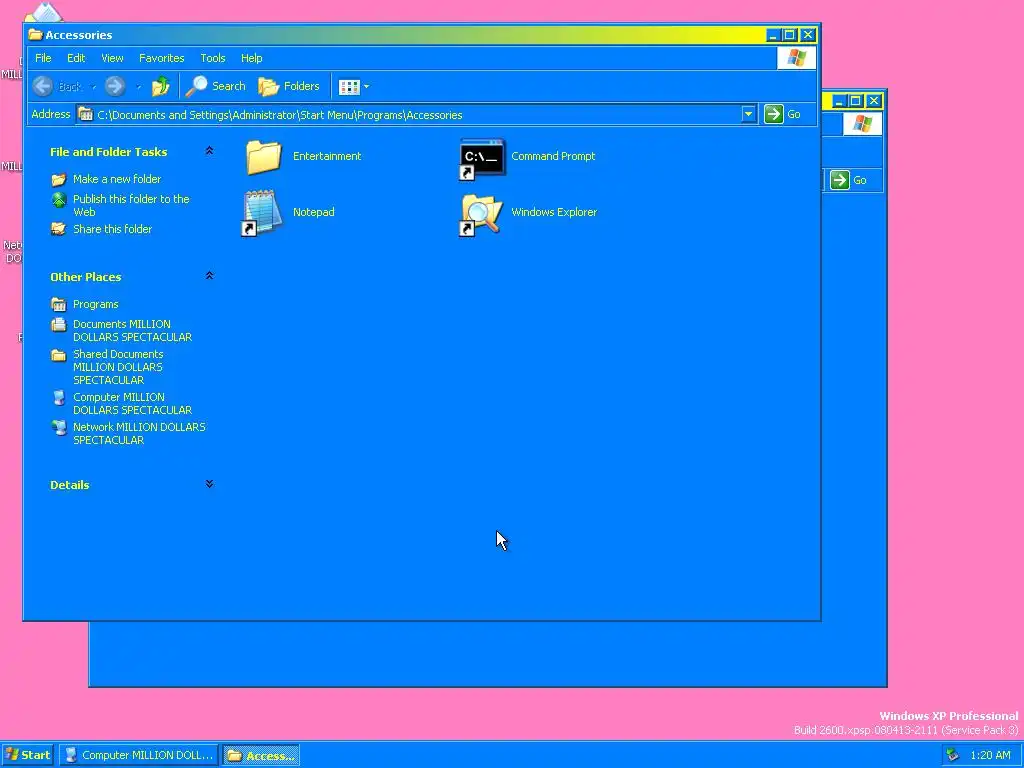Screen dimensions: 1024x768
Task: Click the Windows flag logo in Accessories window
Action: coord(796,58)
